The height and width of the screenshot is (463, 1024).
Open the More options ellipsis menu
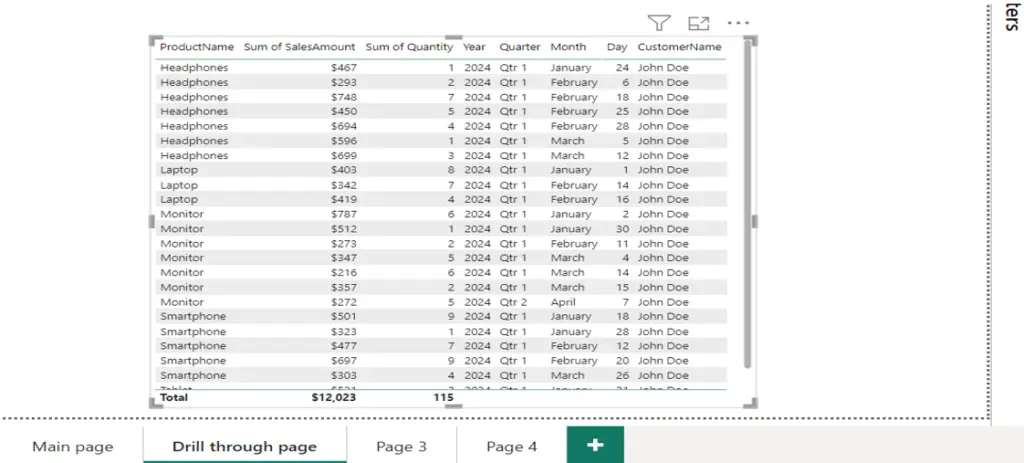click(738, 24)
